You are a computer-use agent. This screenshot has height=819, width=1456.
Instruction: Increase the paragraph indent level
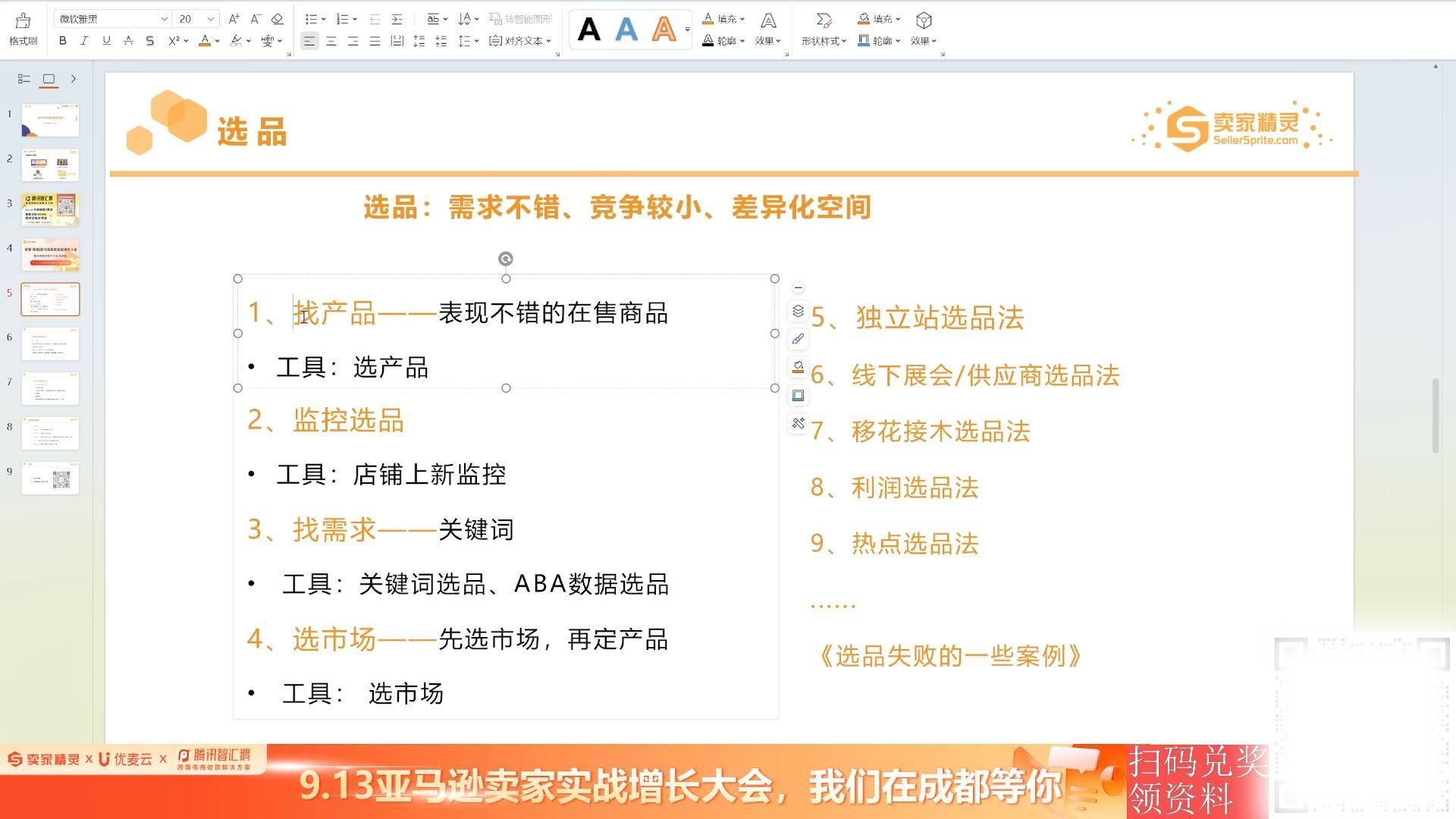point(397,19)
